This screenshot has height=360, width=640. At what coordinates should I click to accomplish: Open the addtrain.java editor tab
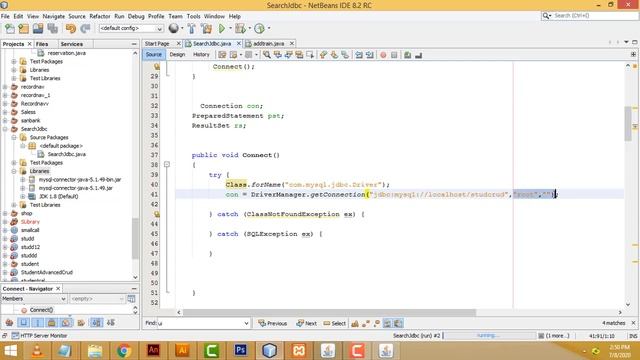pyautogui.click(x=268, y=43)
